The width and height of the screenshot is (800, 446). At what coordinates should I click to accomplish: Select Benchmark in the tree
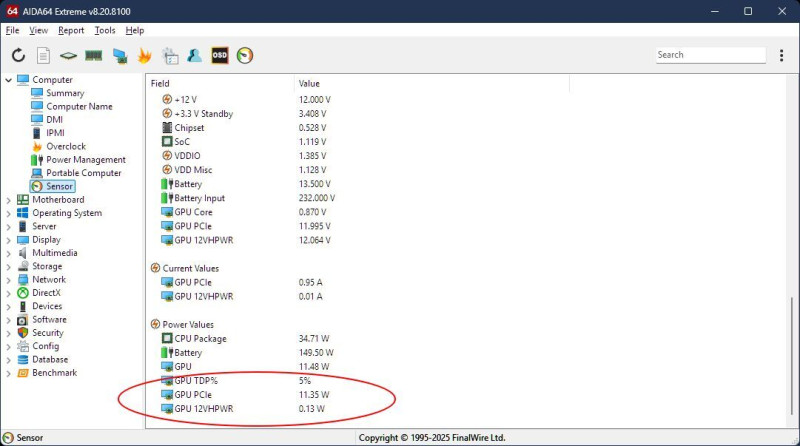coord(55,373)
